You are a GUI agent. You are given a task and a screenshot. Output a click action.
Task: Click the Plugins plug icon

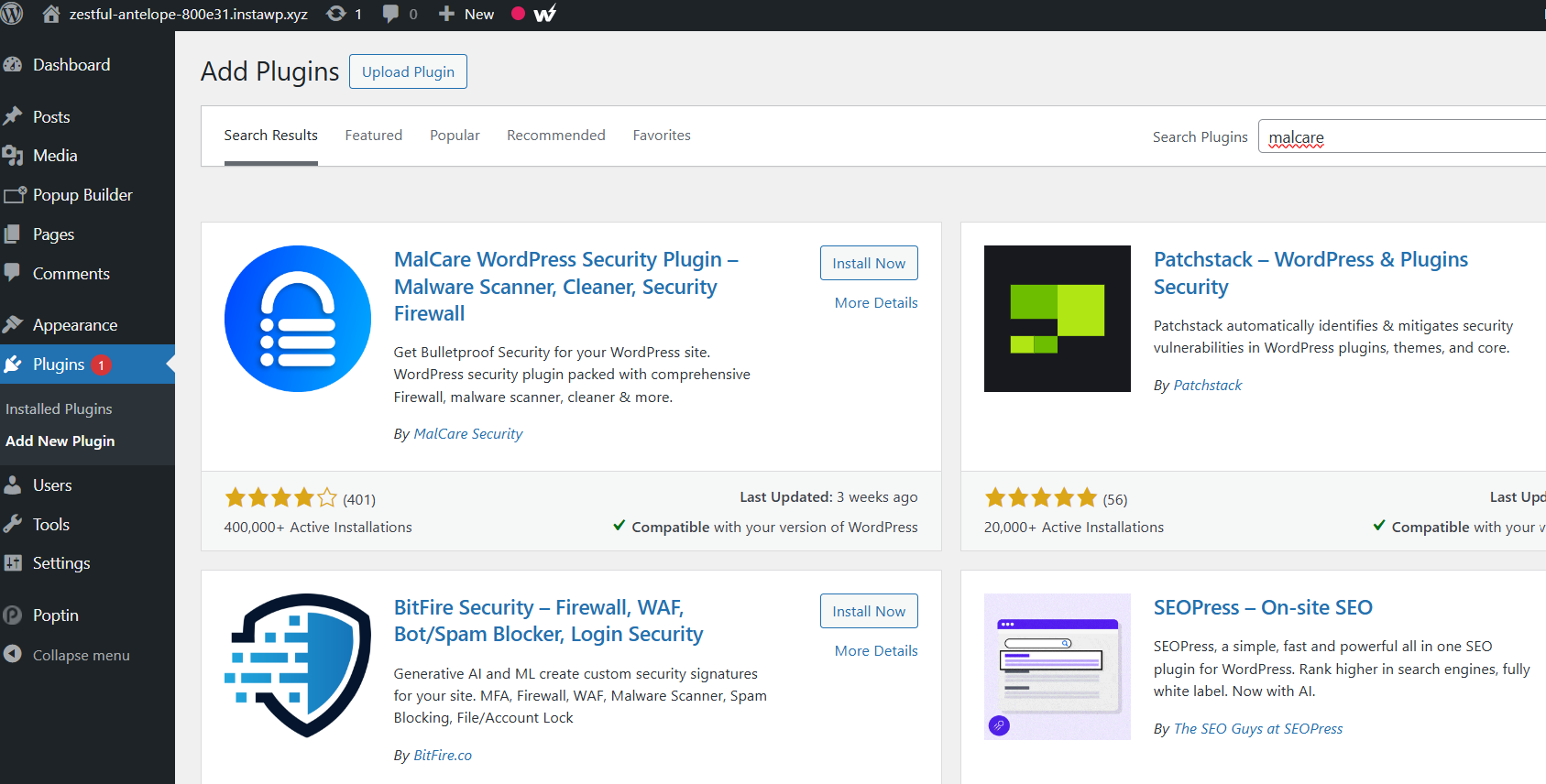[13, 365]
